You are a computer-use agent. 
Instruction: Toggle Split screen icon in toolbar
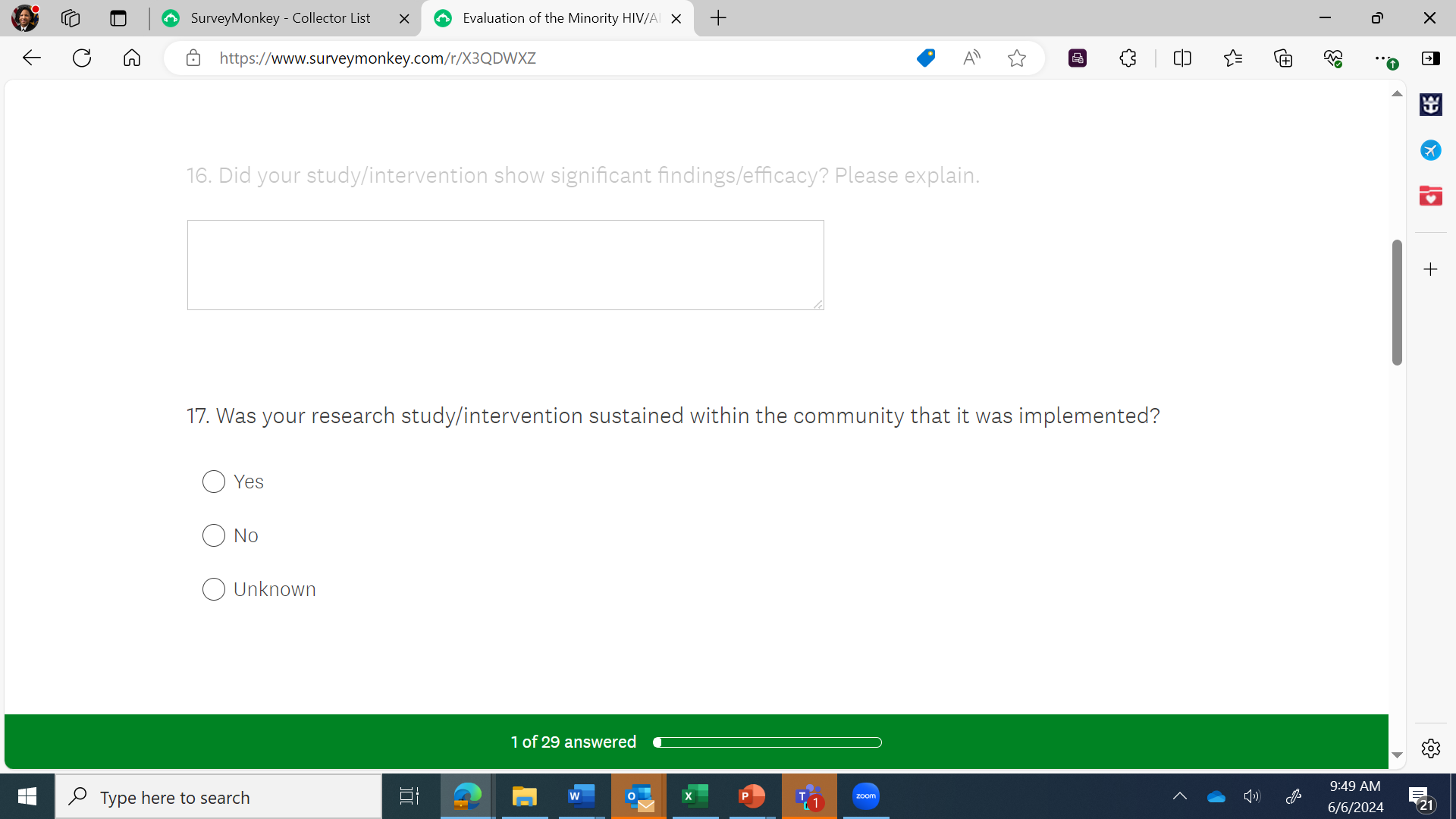pyautogui.click(x=1182, y=58)
